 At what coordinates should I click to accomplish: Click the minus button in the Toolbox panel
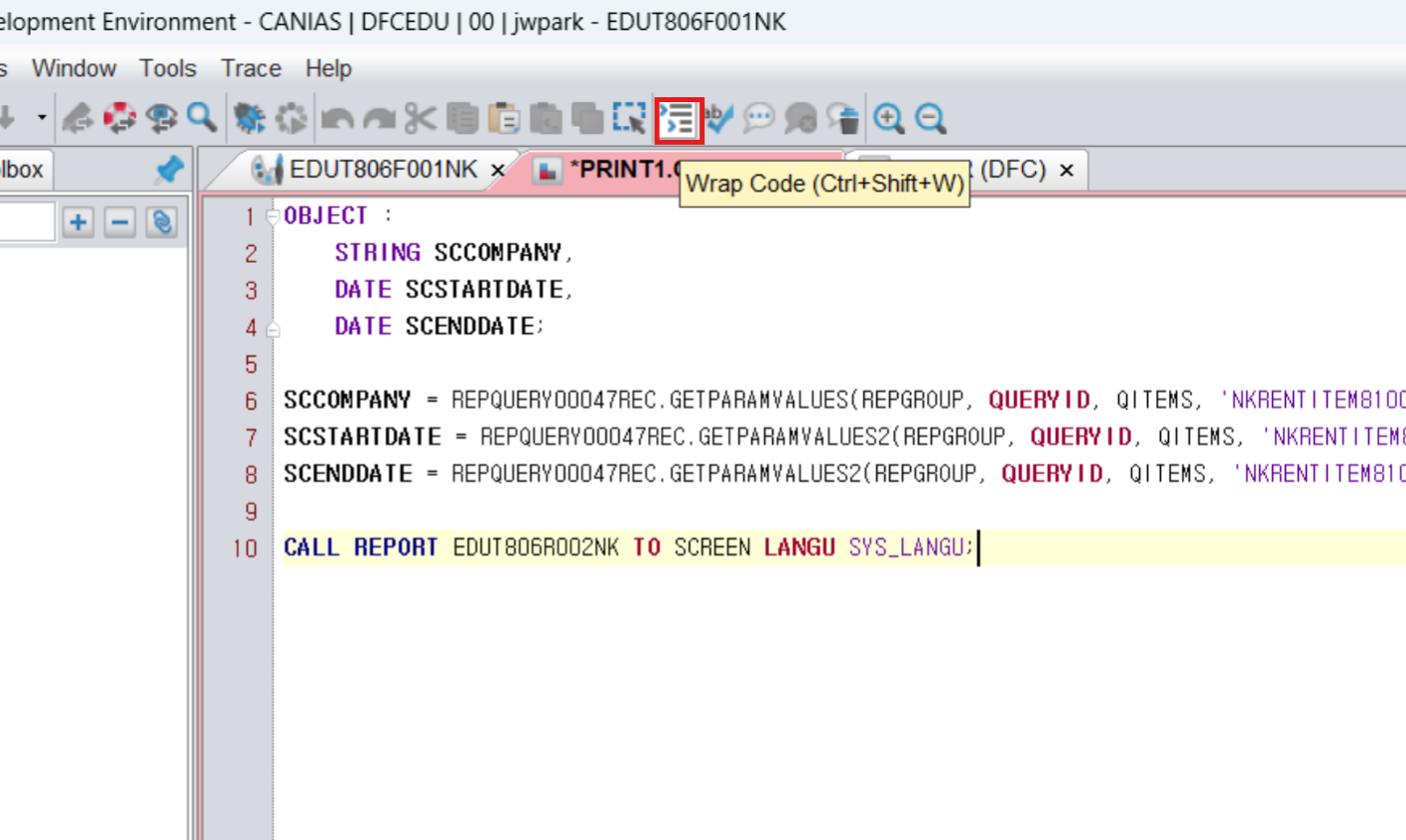coord(120,222)
